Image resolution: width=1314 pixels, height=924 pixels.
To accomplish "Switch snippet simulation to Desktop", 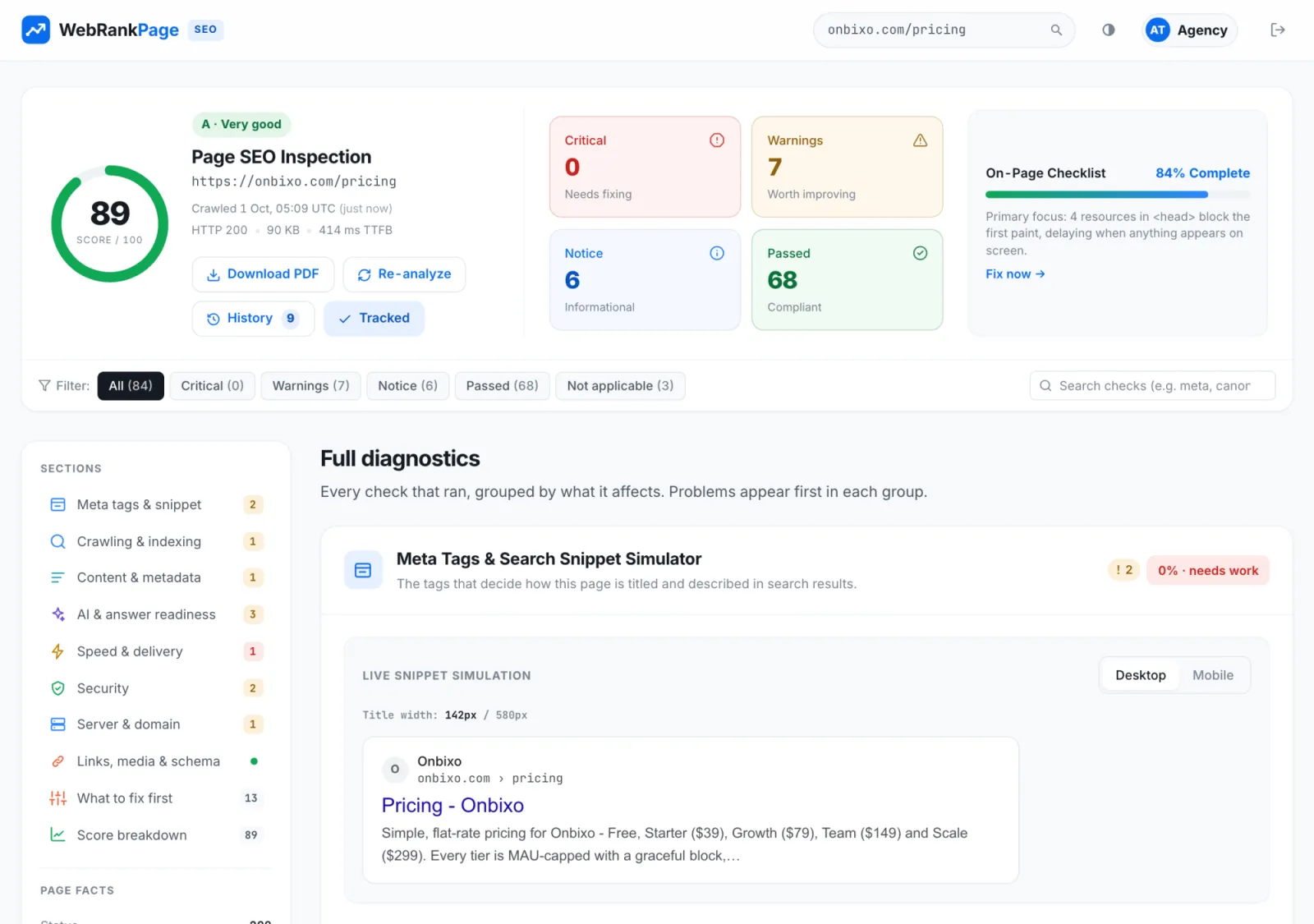I will (x=1140, y=675).
